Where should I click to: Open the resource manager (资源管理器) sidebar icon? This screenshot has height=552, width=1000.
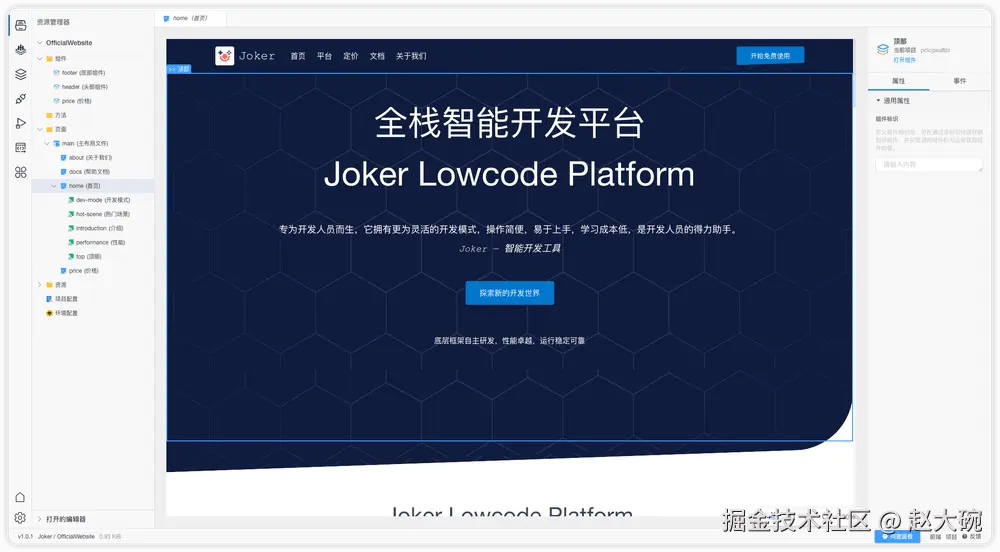(x=20, y=24)
